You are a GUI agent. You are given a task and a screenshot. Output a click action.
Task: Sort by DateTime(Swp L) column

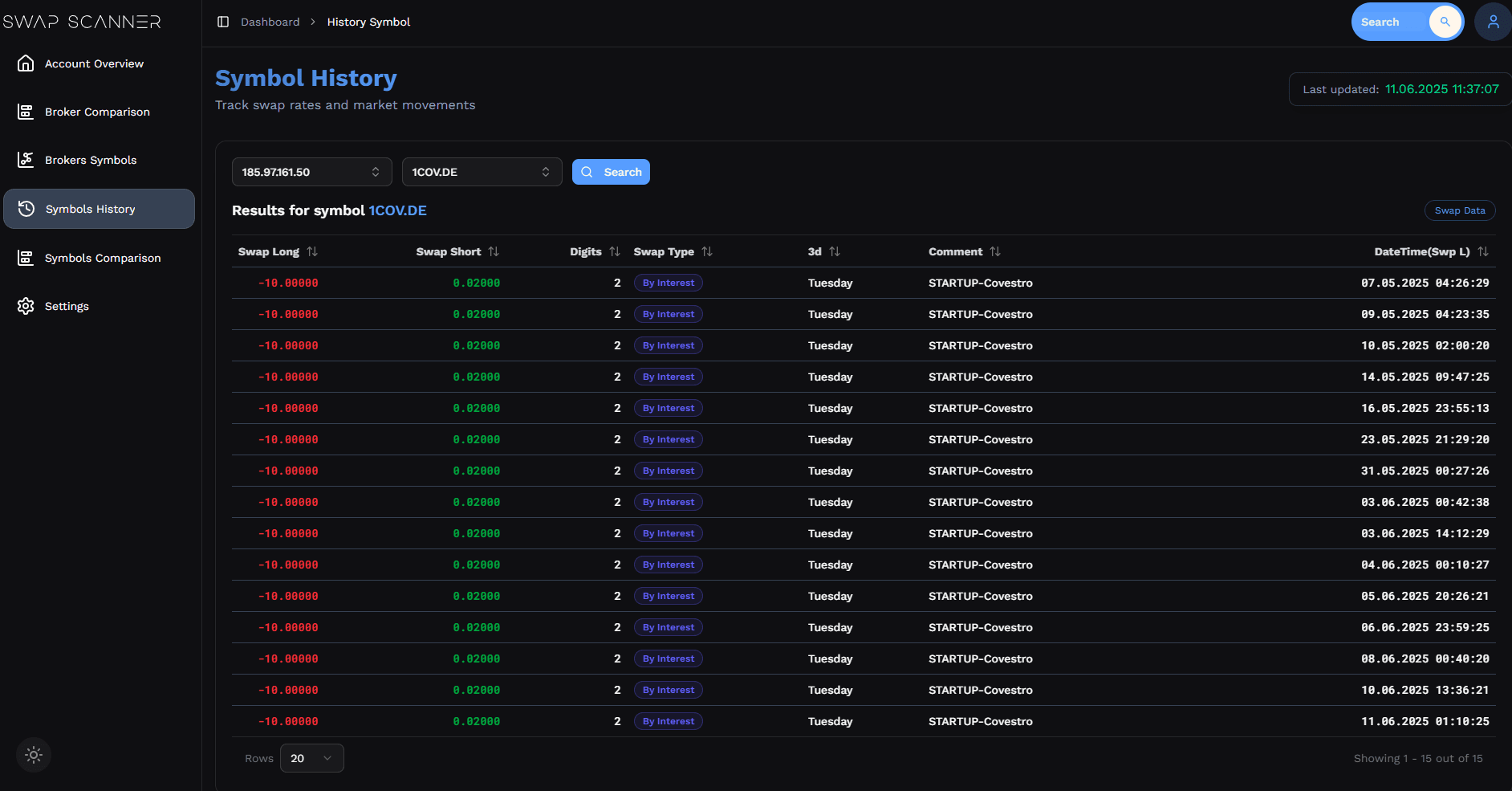coord(1482,251)
